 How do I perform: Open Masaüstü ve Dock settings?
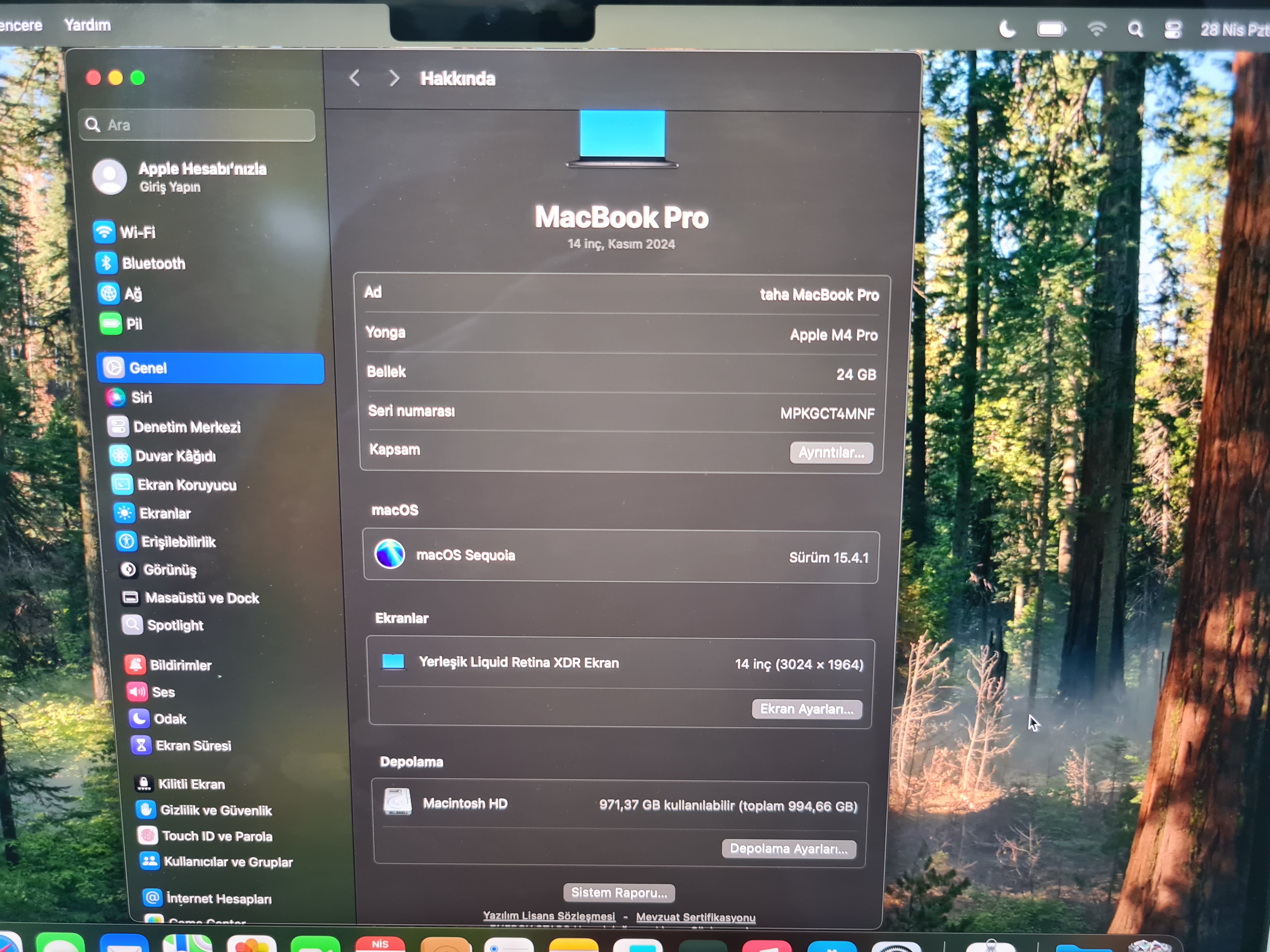[x=191, y=598]
